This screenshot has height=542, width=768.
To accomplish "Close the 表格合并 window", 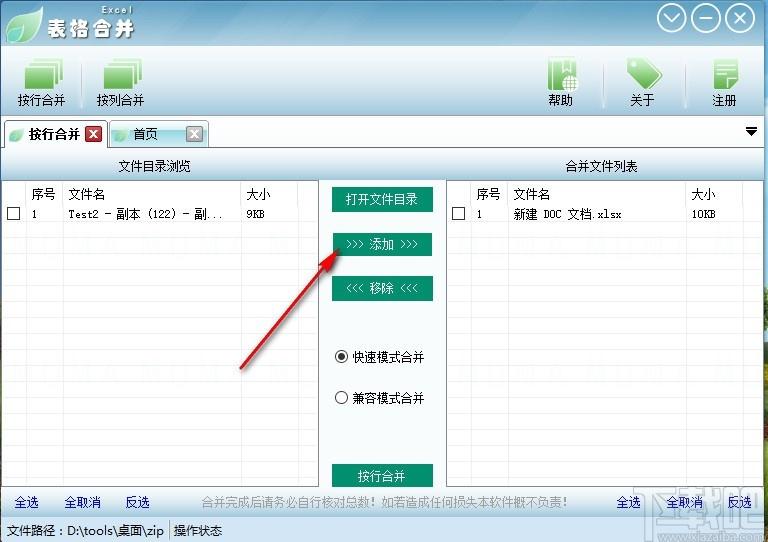I will [740, 18].
